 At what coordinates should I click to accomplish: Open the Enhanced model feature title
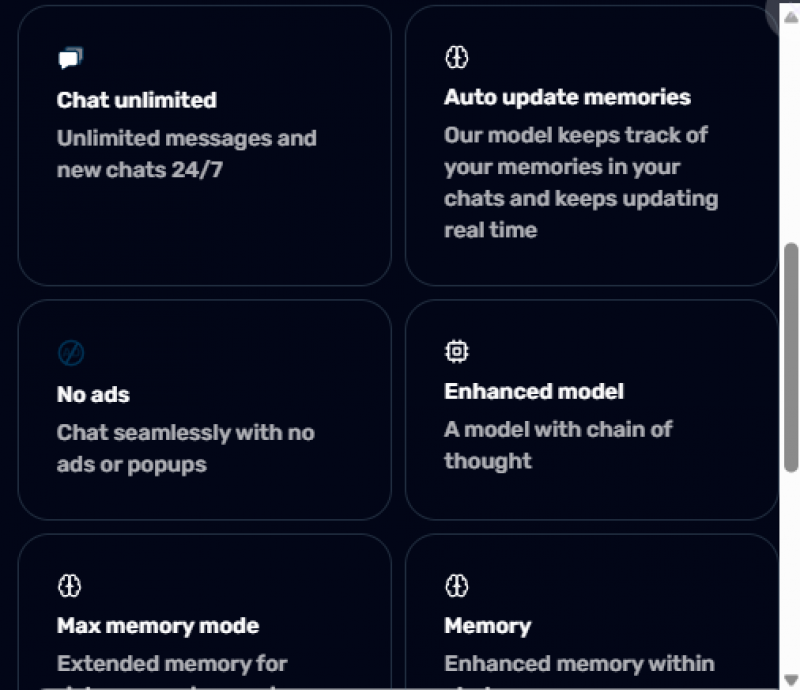coord(533,391)
